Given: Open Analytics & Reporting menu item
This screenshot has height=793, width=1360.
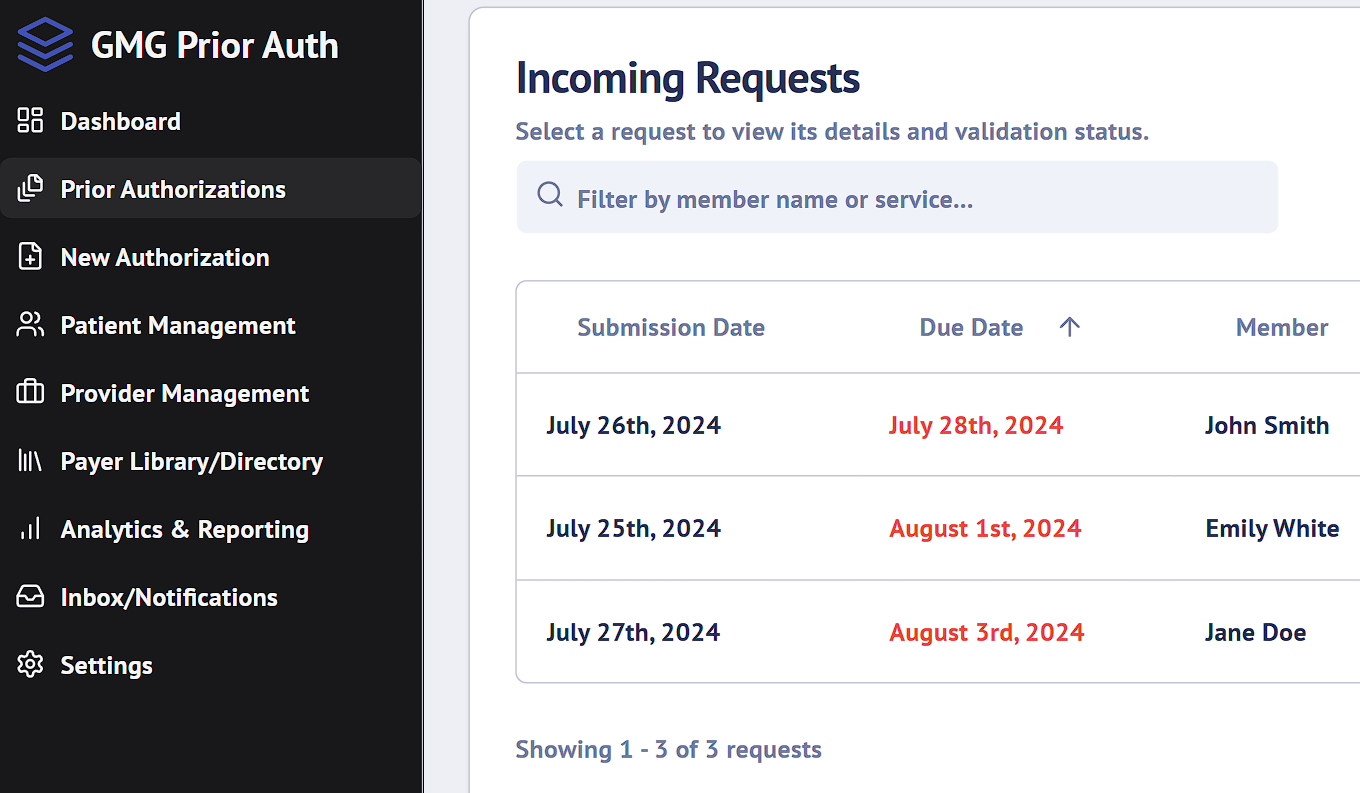Looking at the screenshot, I should [x=184, y=529].
